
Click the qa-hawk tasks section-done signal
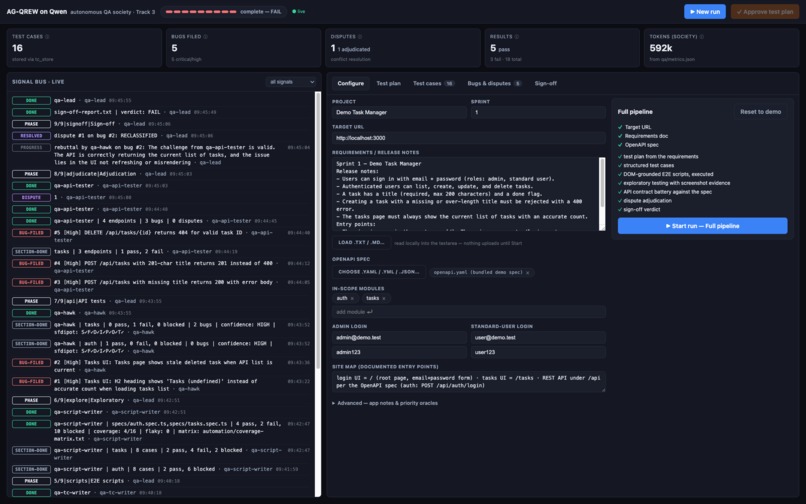click(x=161, y=328)
